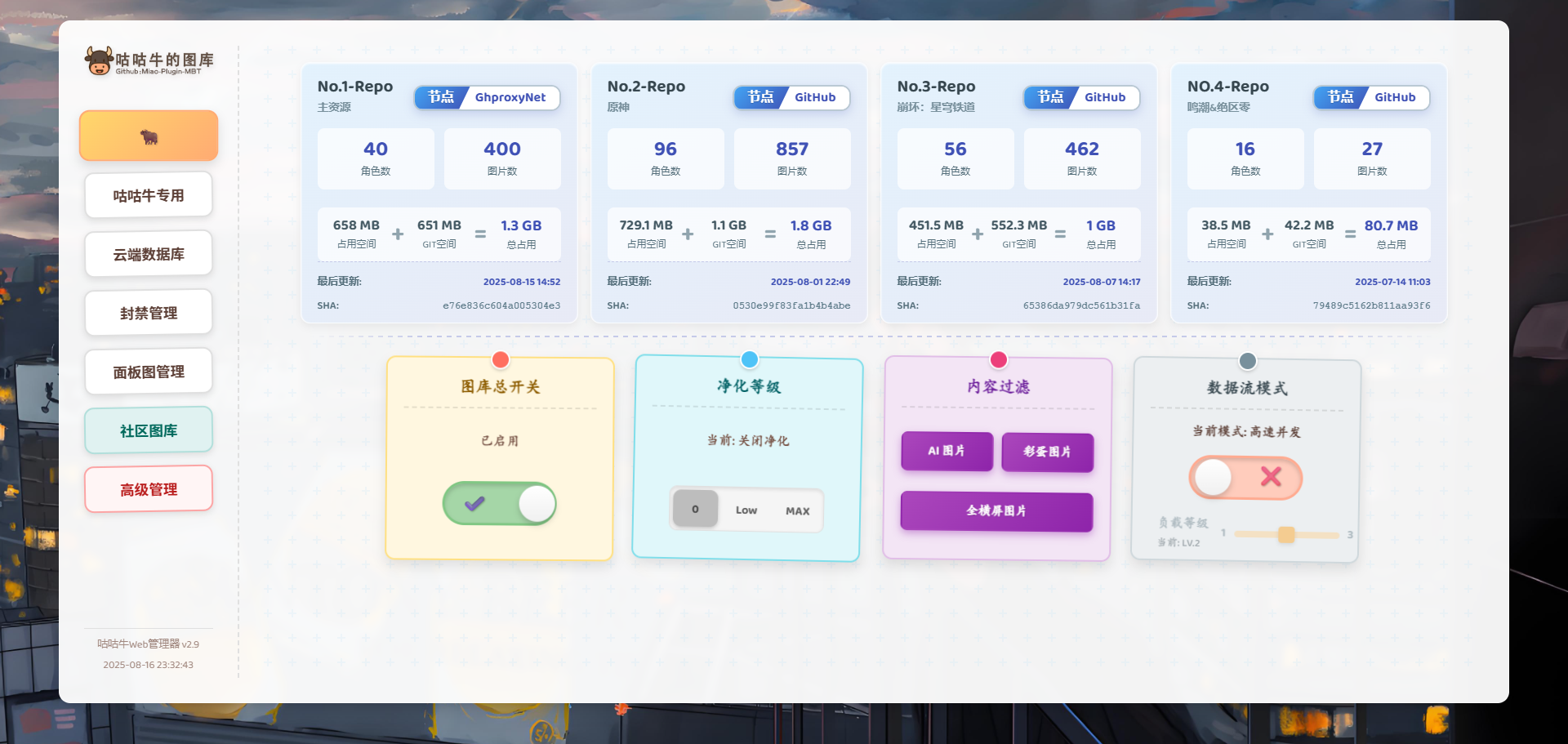1568x744 pixels.
Task: Click the 已启用 status label
Action: pos(500,440)
